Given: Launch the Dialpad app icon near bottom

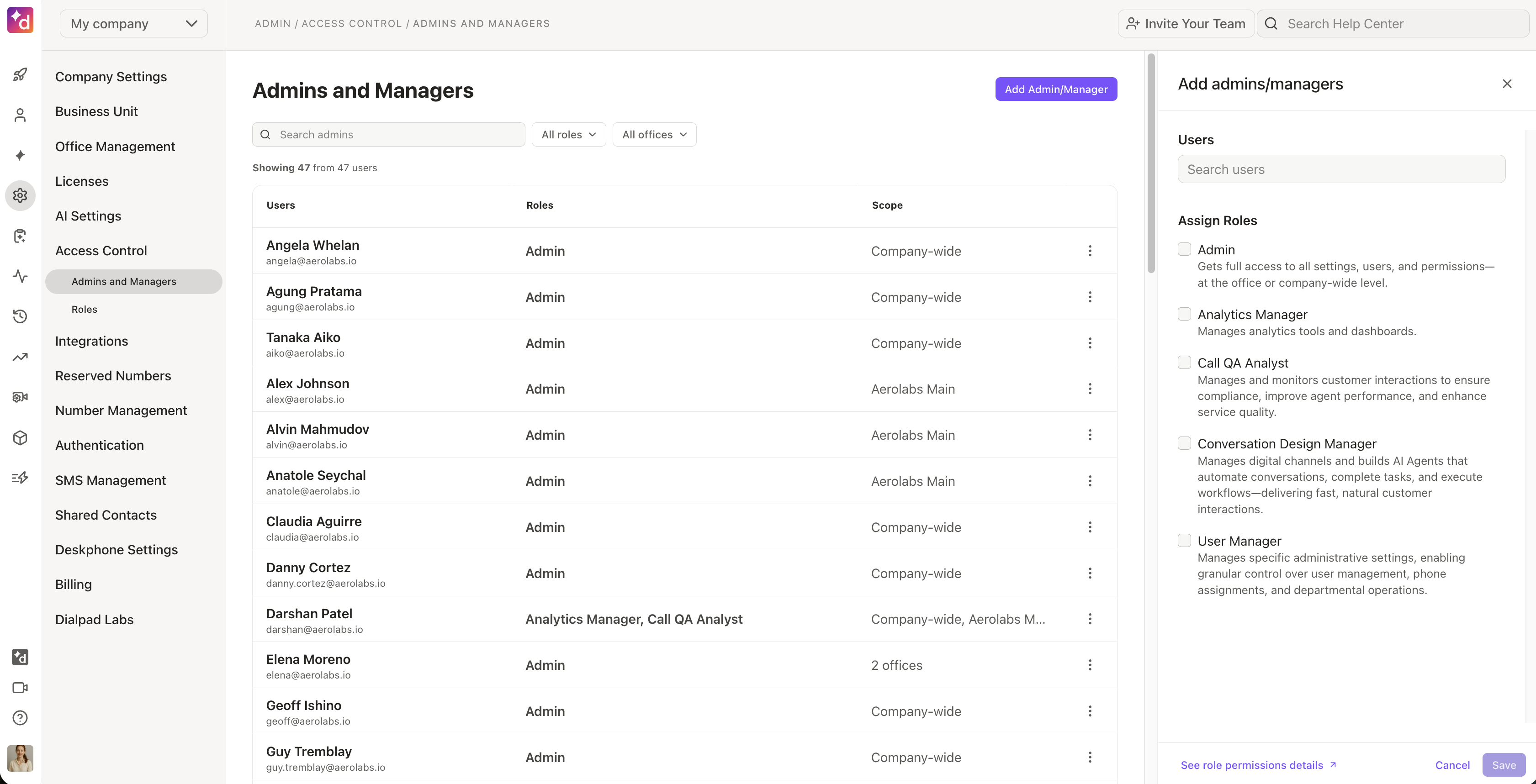Looking at the screenshot, I should (20, 657).
